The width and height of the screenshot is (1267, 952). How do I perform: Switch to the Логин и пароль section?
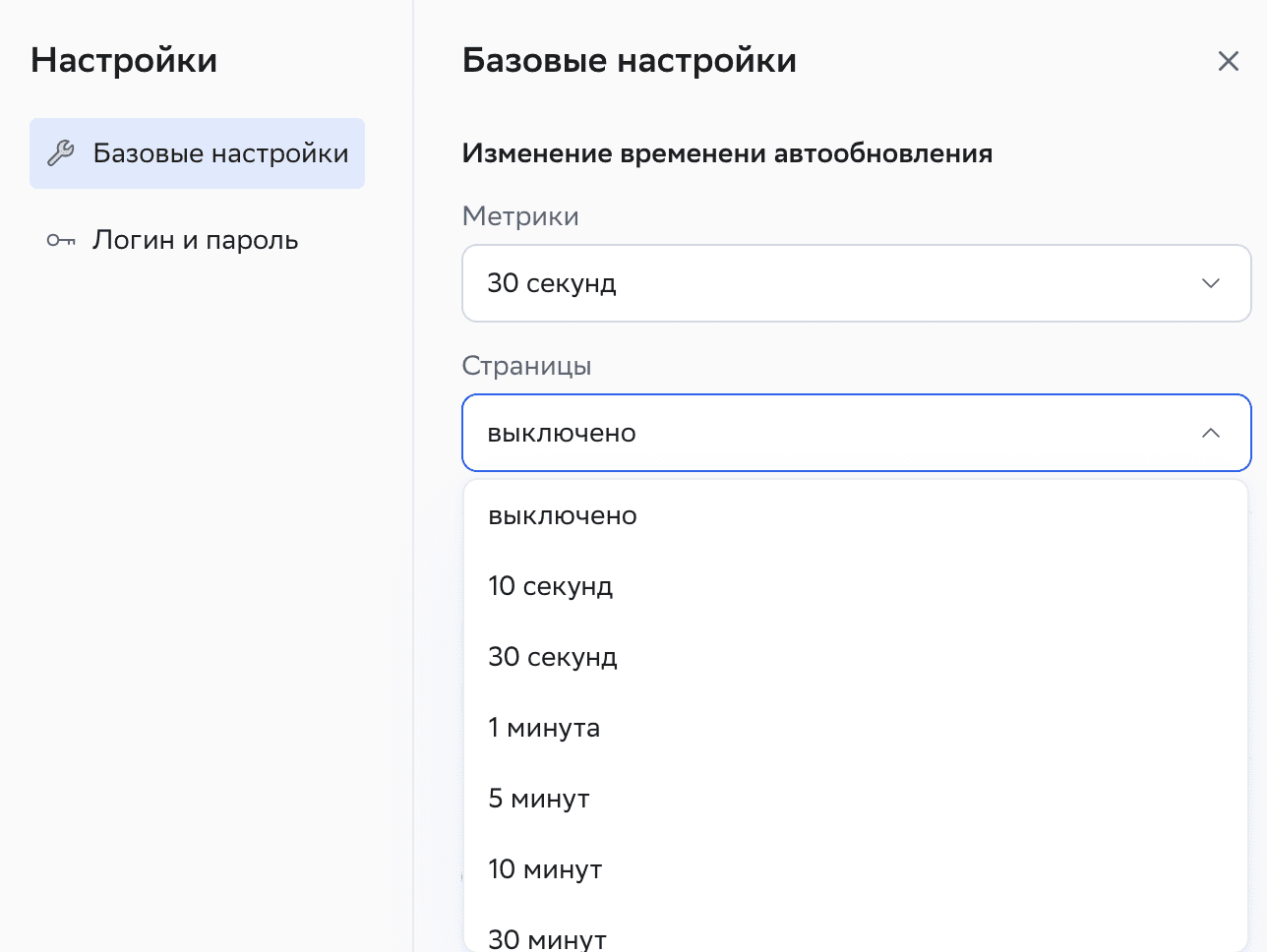195,241
